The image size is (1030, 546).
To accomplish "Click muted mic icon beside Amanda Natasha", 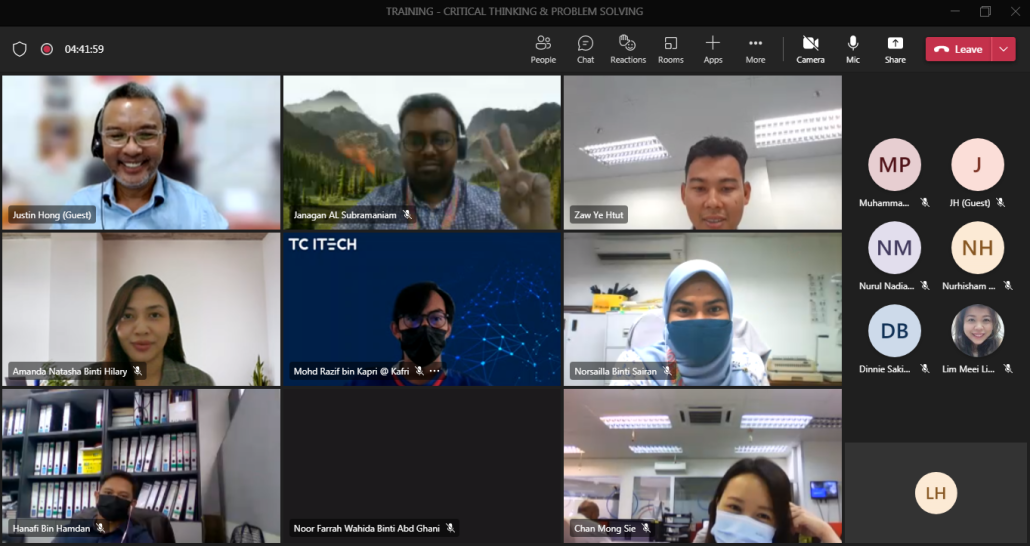I will [x=137, y=371].
